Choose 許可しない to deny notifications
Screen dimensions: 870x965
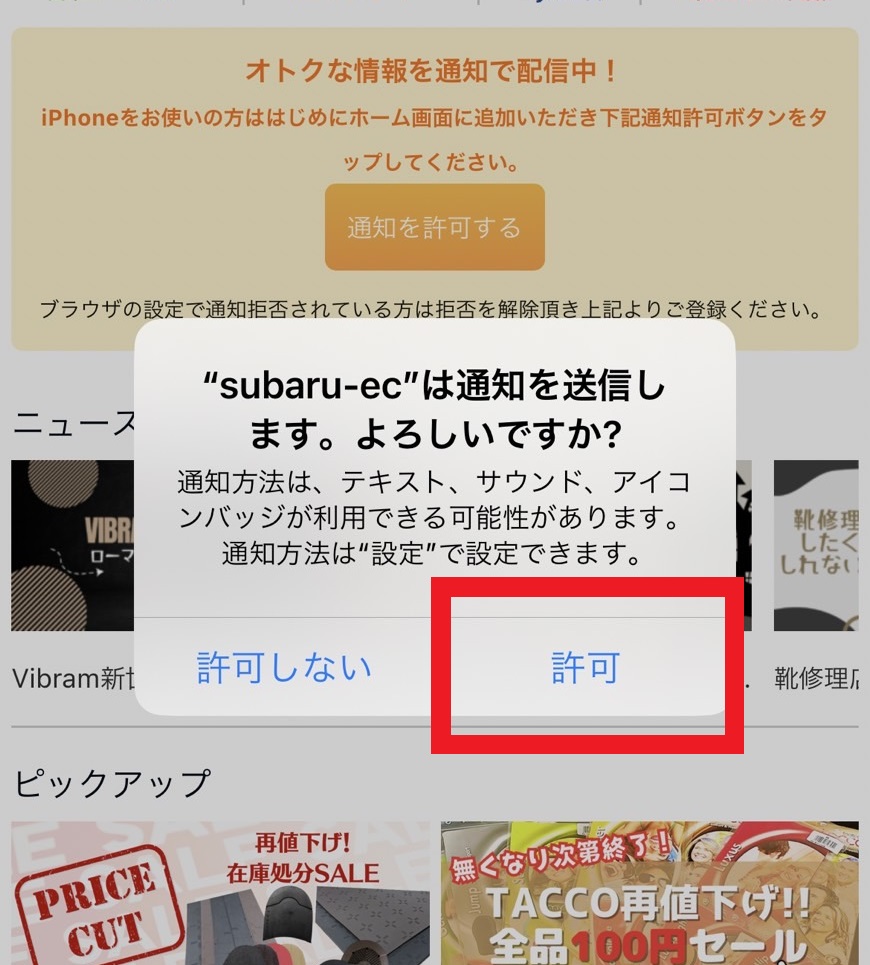284,667
